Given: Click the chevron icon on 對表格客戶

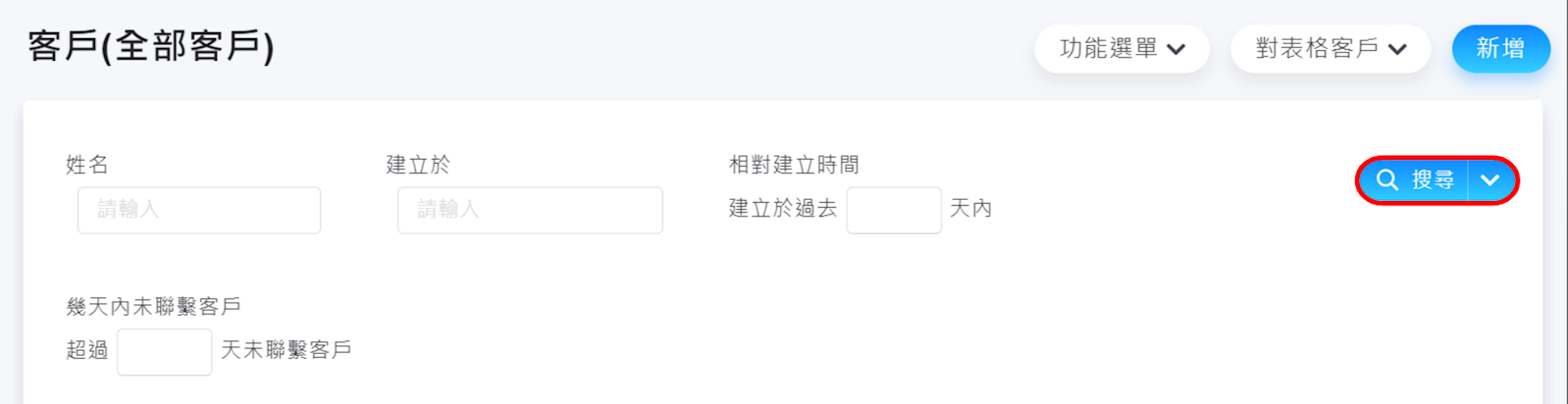Looking at the screenshot, I should pyautogui.click(x=1398, y=49).
